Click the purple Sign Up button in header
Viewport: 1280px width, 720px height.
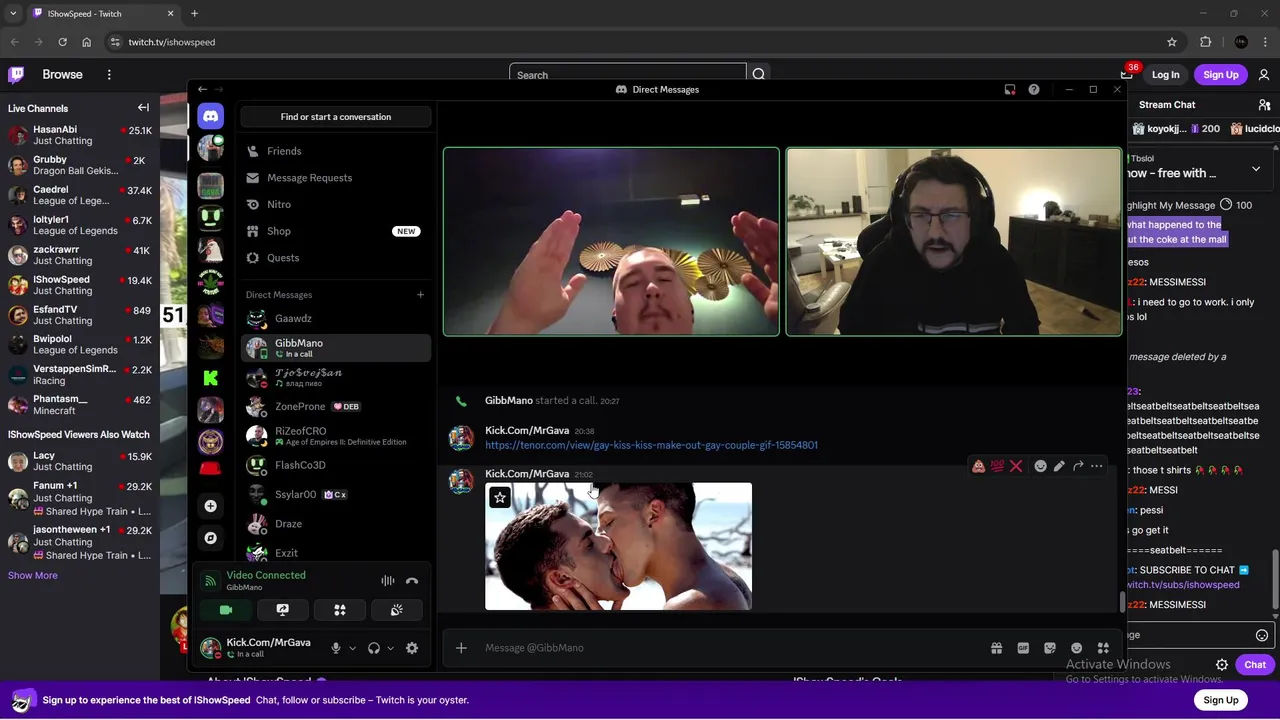(1221, 75)
